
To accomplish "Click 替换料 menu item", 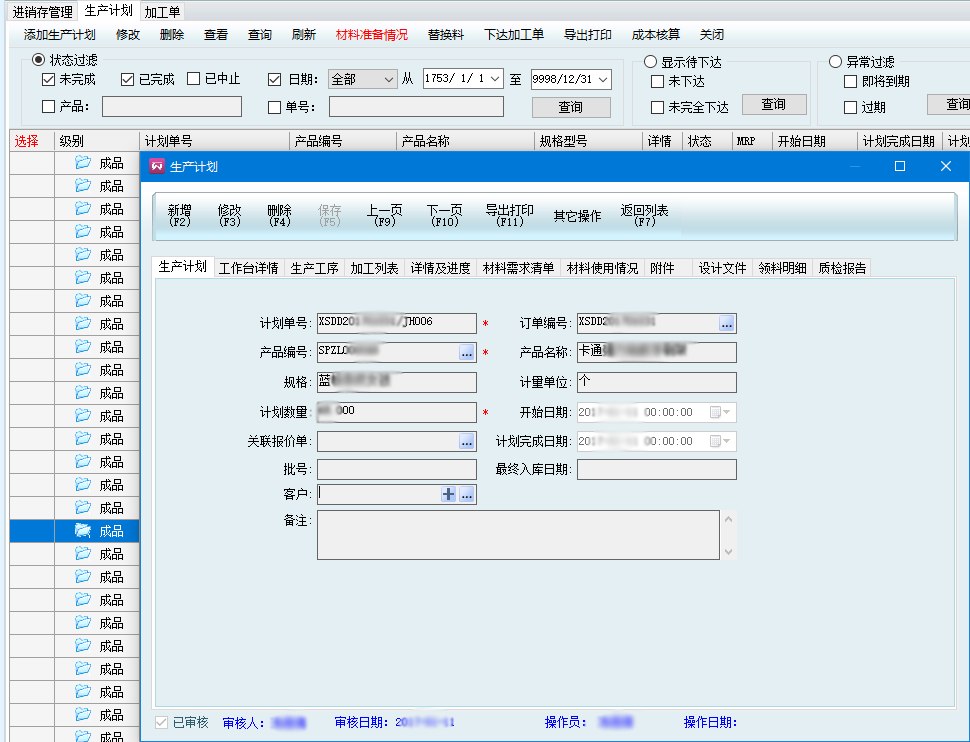I will pos(445,35).
